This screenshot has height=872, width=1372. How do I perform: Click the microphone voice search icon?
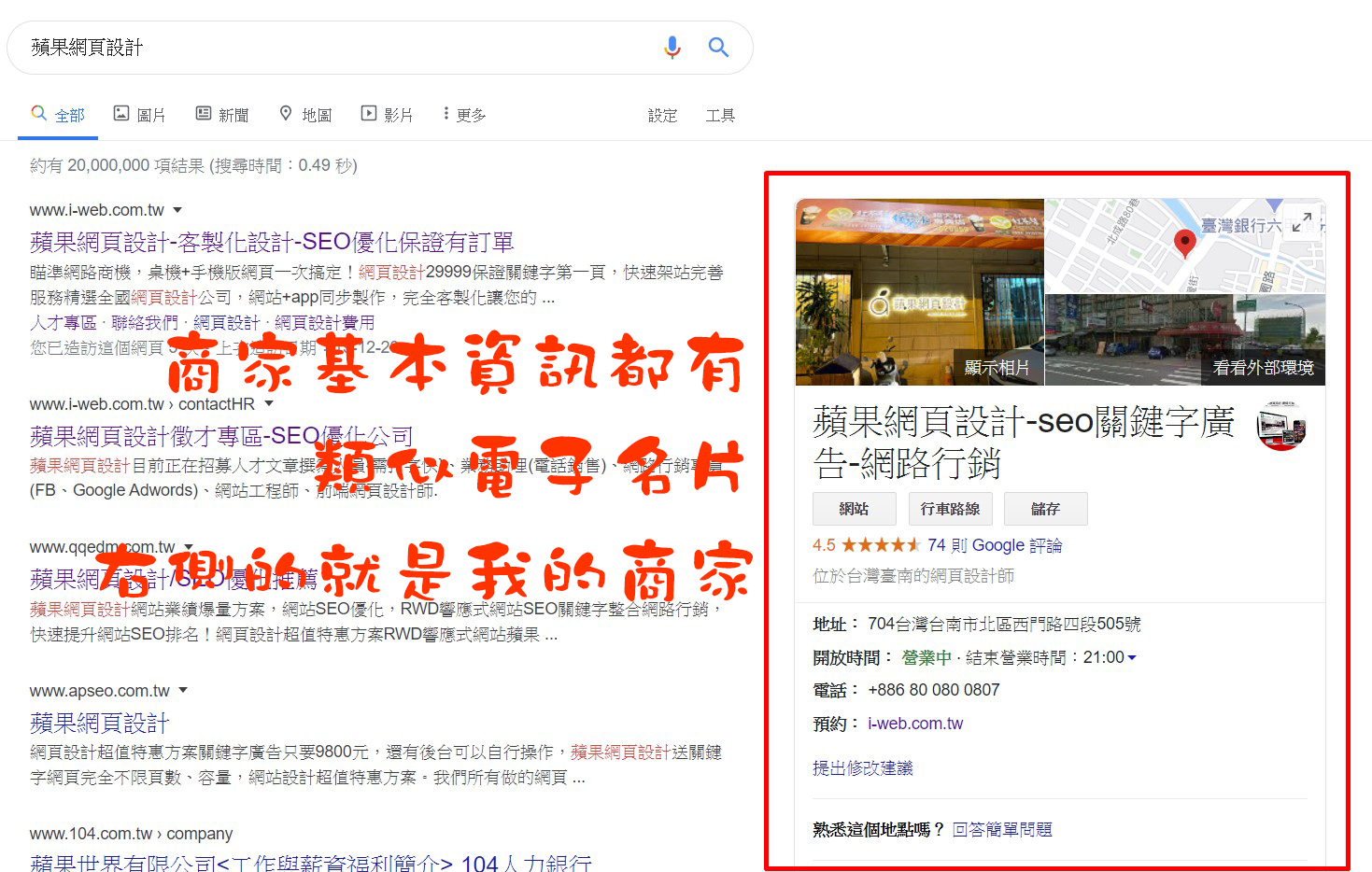pos(672,47)
